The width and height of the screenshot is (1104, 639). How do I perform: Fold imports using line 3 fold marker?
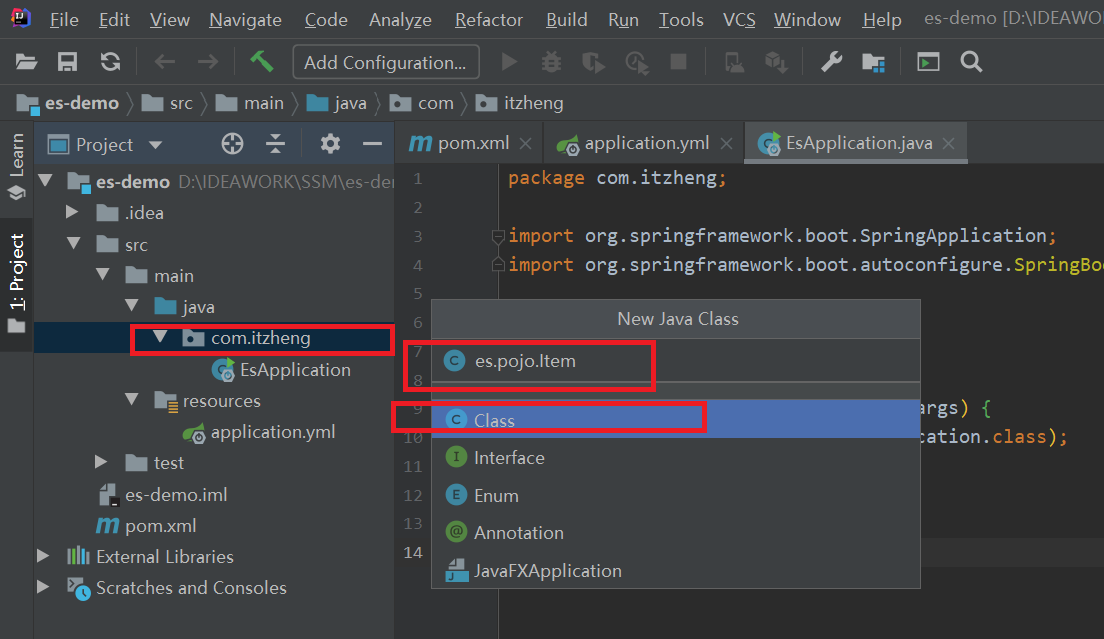pyautogui.click(x=498, y=236)
